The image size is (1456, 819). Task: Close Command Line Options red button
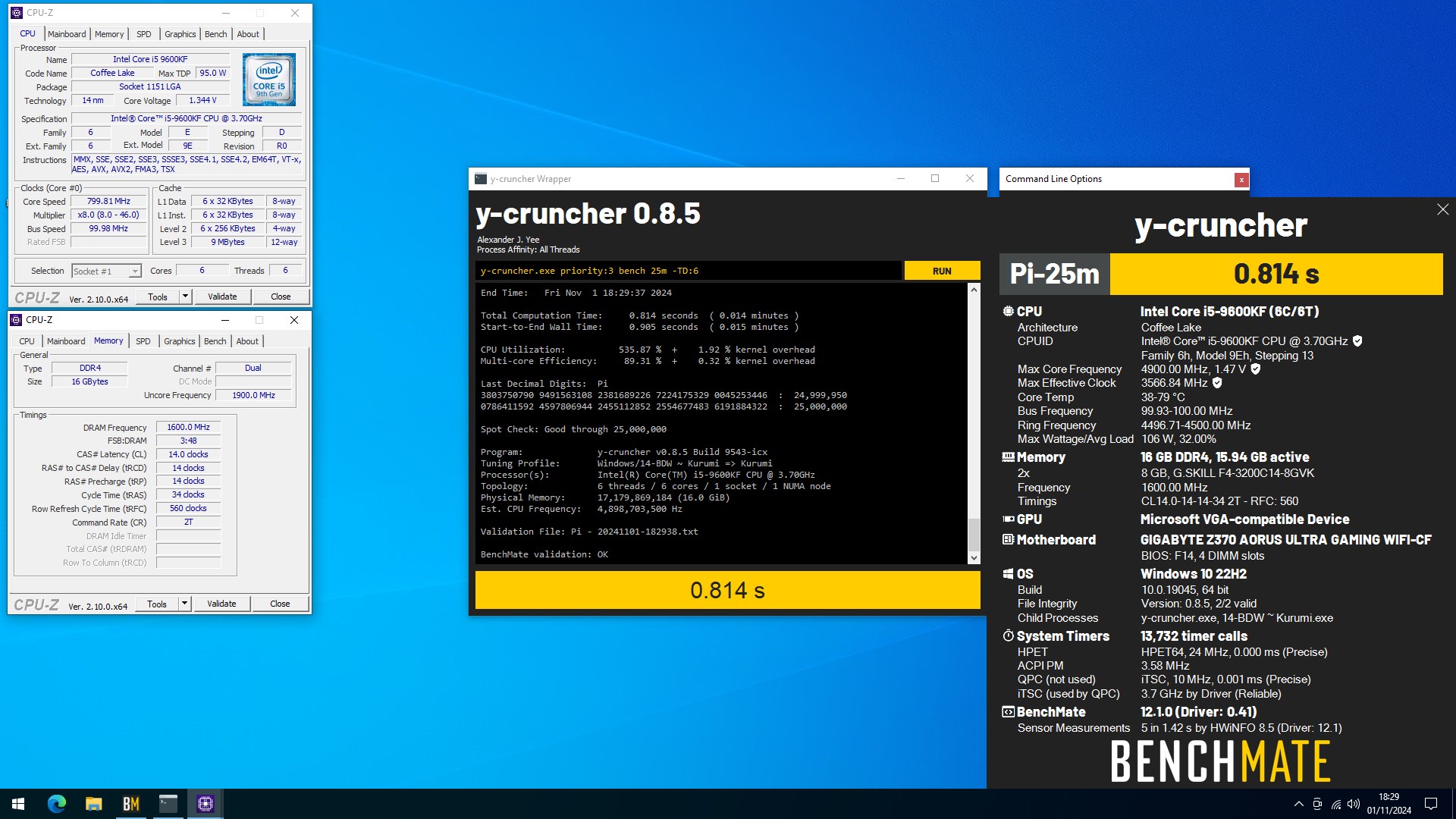pos(1241,180)
